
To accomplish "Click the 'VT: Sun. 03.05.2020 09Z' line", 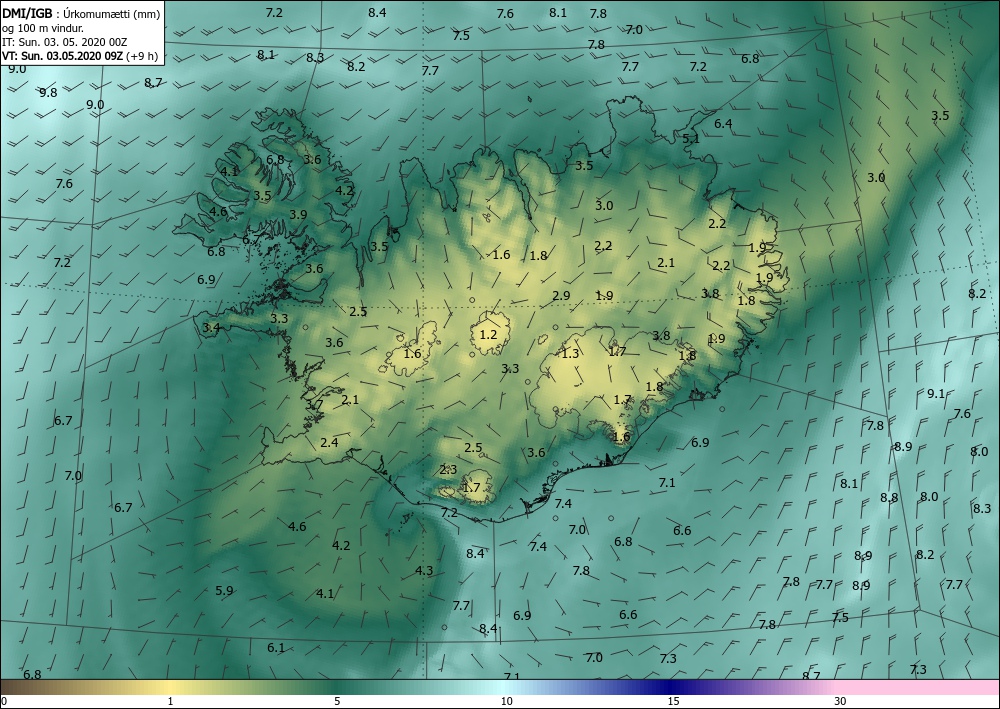I will click(x=62, y=56).
